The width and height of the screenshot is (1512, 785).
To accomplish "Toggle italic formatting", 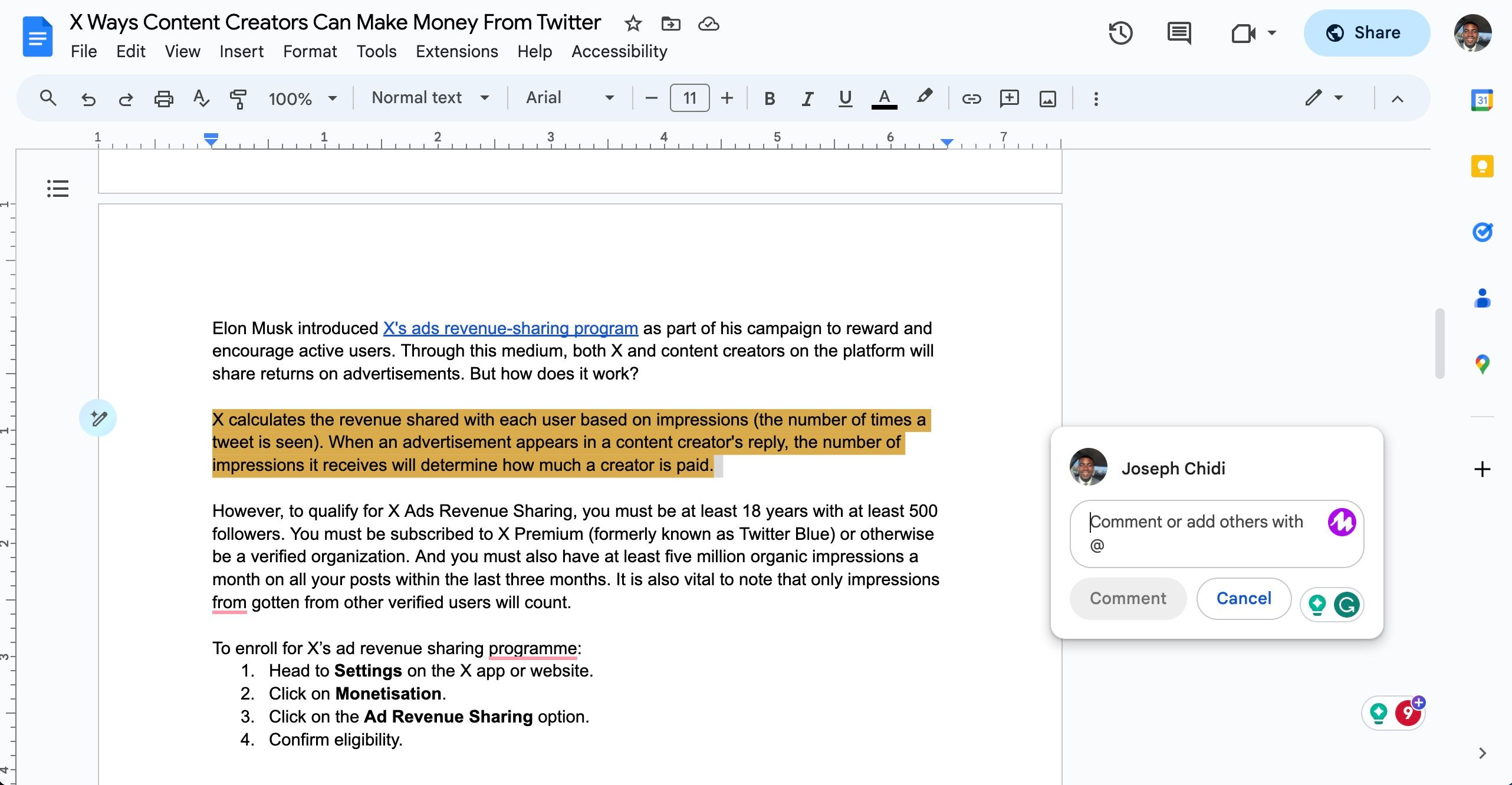I will point(807,98).
